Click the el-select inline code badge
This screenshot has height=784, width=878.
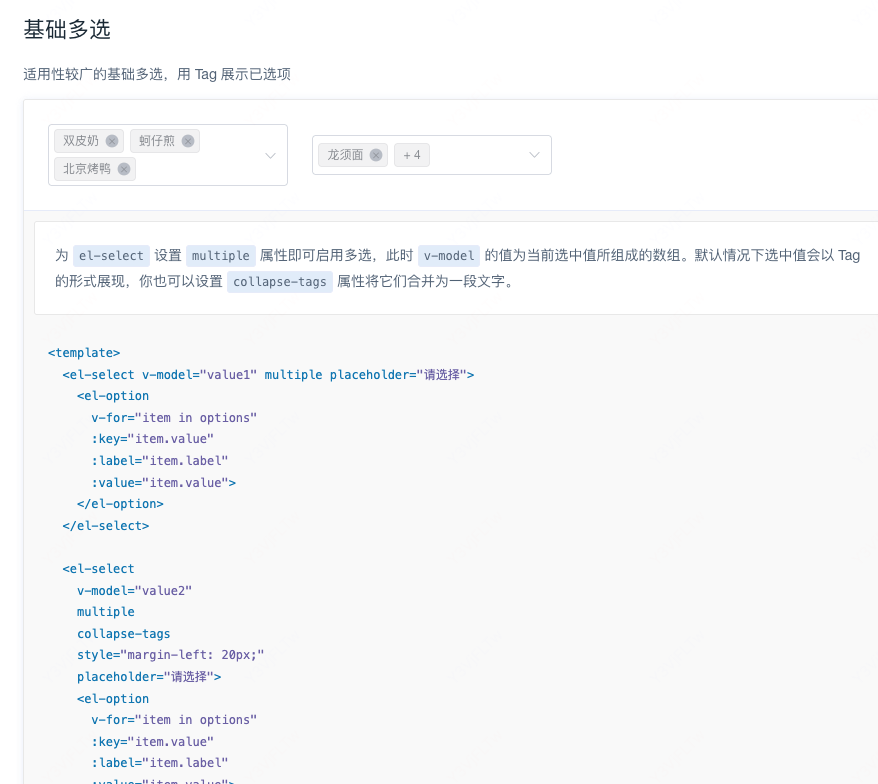(x=111, y=255)
